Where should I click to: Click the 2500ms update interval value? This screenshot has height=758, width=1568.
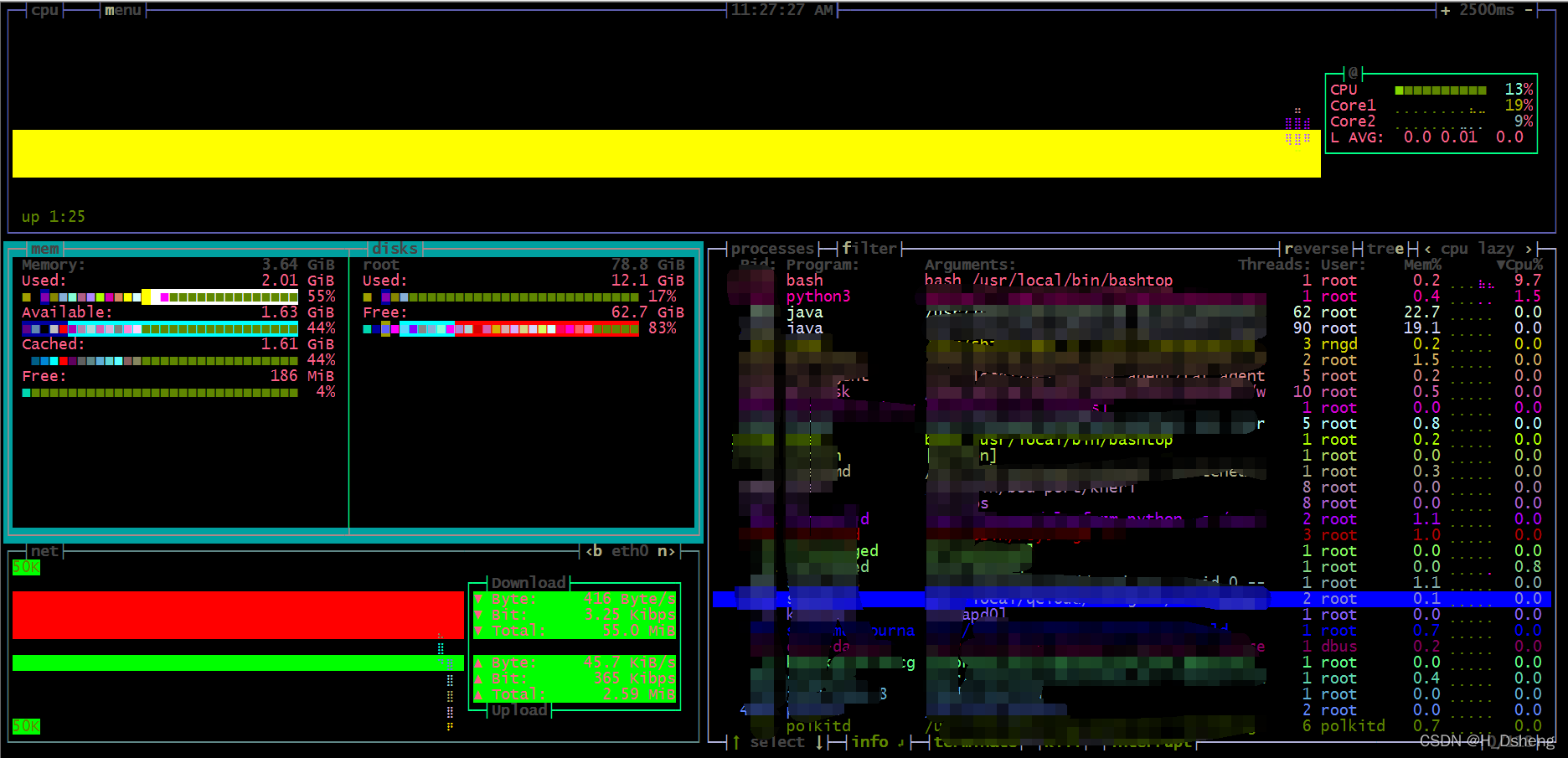point(1487,10)
